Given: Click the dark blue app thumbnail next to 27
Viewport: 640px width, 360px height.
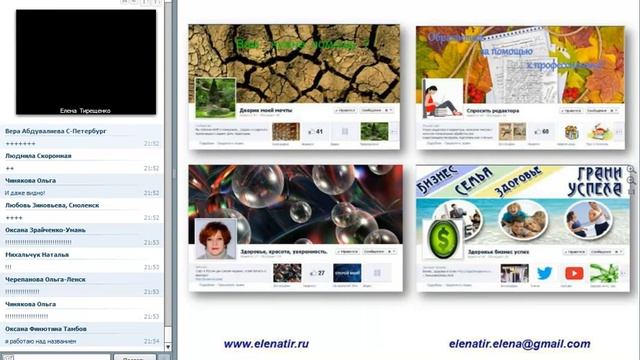Looking at the screenshot, I should [x=347, y=273].
